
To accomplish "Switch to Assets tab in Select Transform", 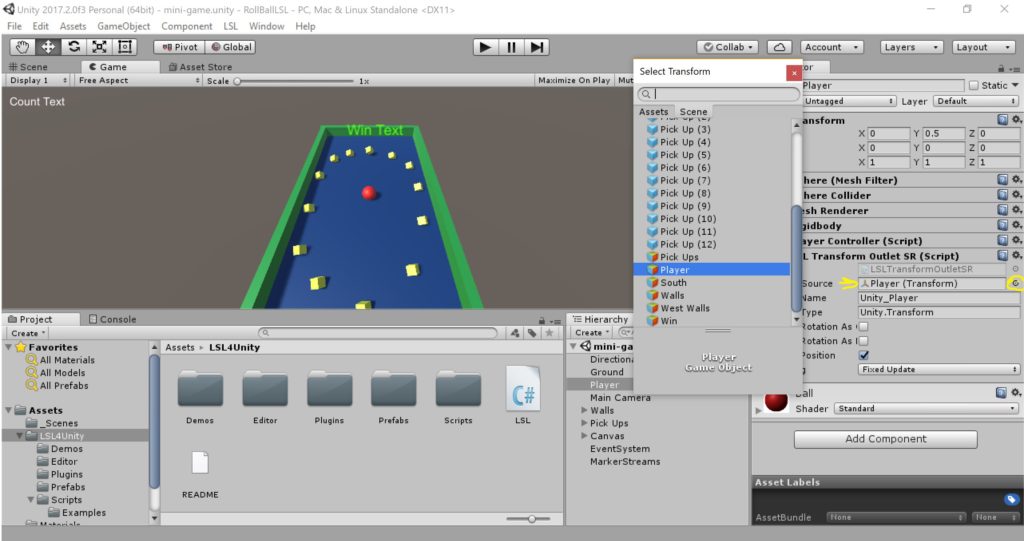I will 654,112.
